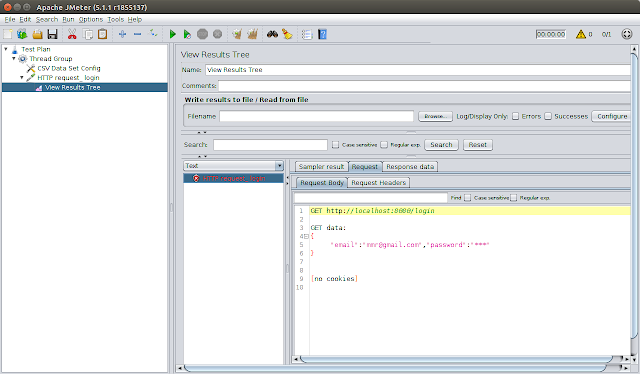640x374 pixels.
Task: Click the Reset button
Action: click(x=478, y=145)
